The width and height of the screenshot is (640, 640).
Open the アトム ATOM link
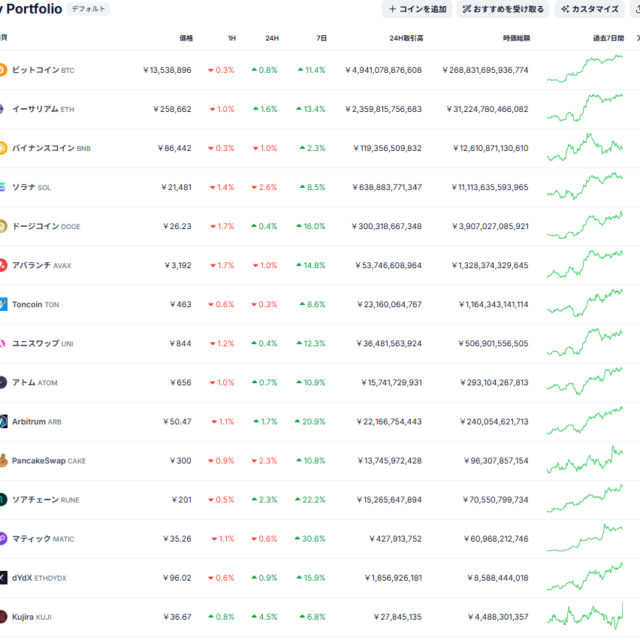(35, 382)
